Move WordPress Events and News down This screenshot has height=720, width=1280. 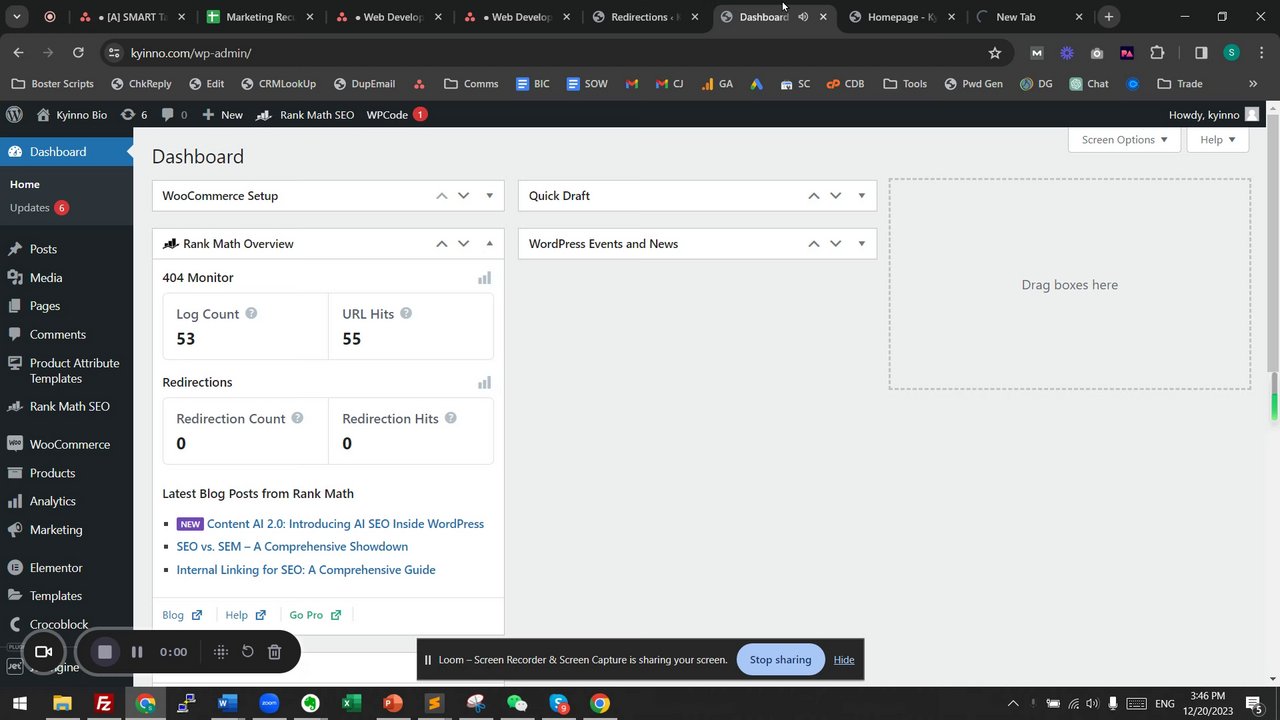pos(835,244)
